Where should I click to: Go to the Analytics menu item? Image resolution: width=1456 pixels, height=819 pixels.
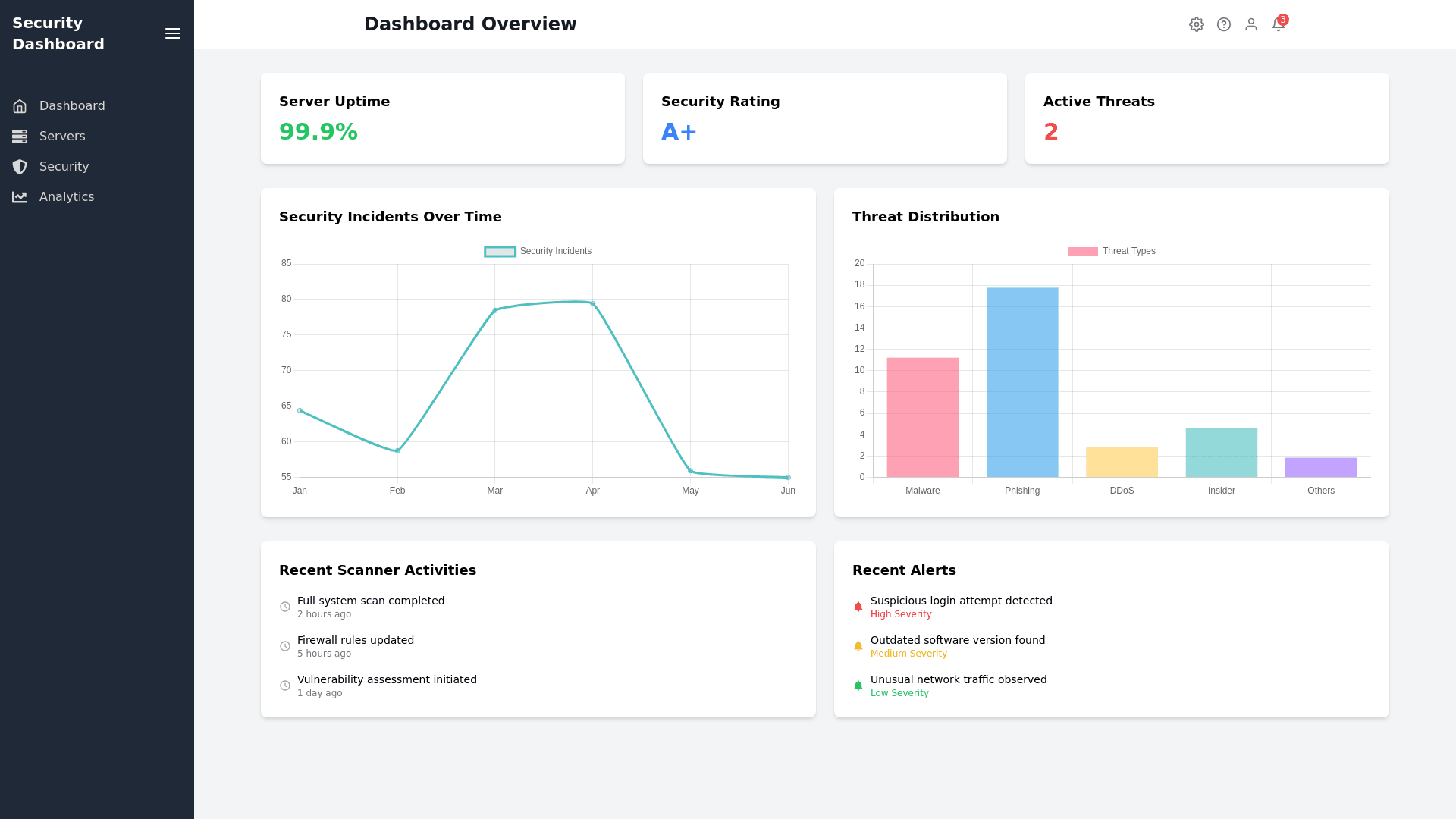(x=67, y=197)
